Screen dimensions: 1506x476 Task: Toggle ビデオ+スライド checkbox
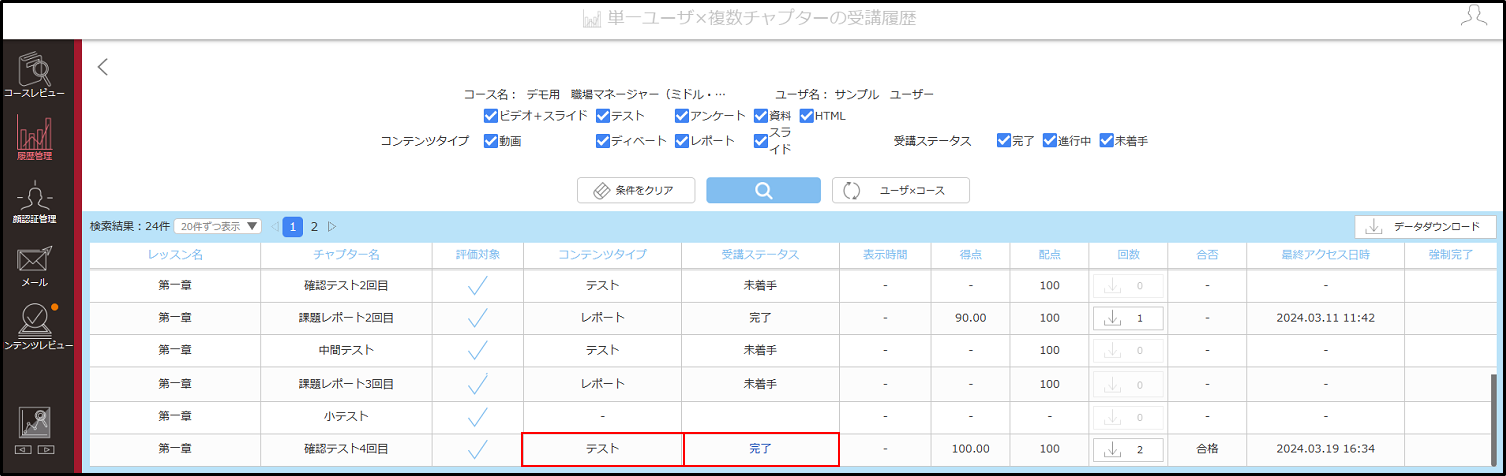click(490, 116)
